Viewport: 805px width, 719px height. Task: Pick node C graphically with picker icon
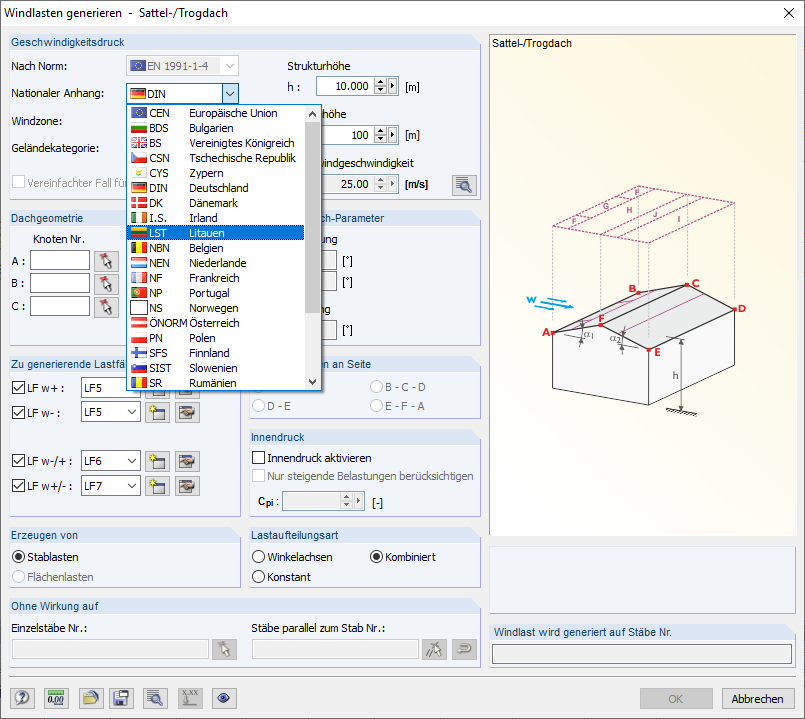106,307
